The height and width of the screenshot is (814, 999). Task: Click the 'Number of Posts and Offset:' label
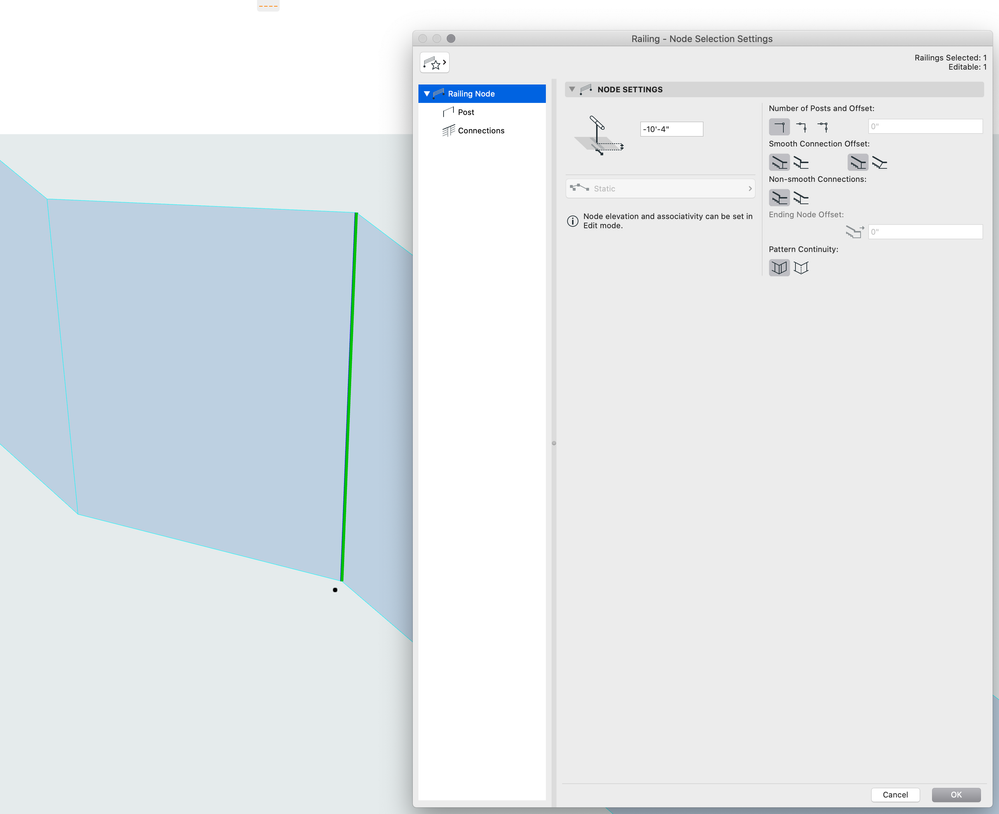pyautogui.click(x=821, y=108)
